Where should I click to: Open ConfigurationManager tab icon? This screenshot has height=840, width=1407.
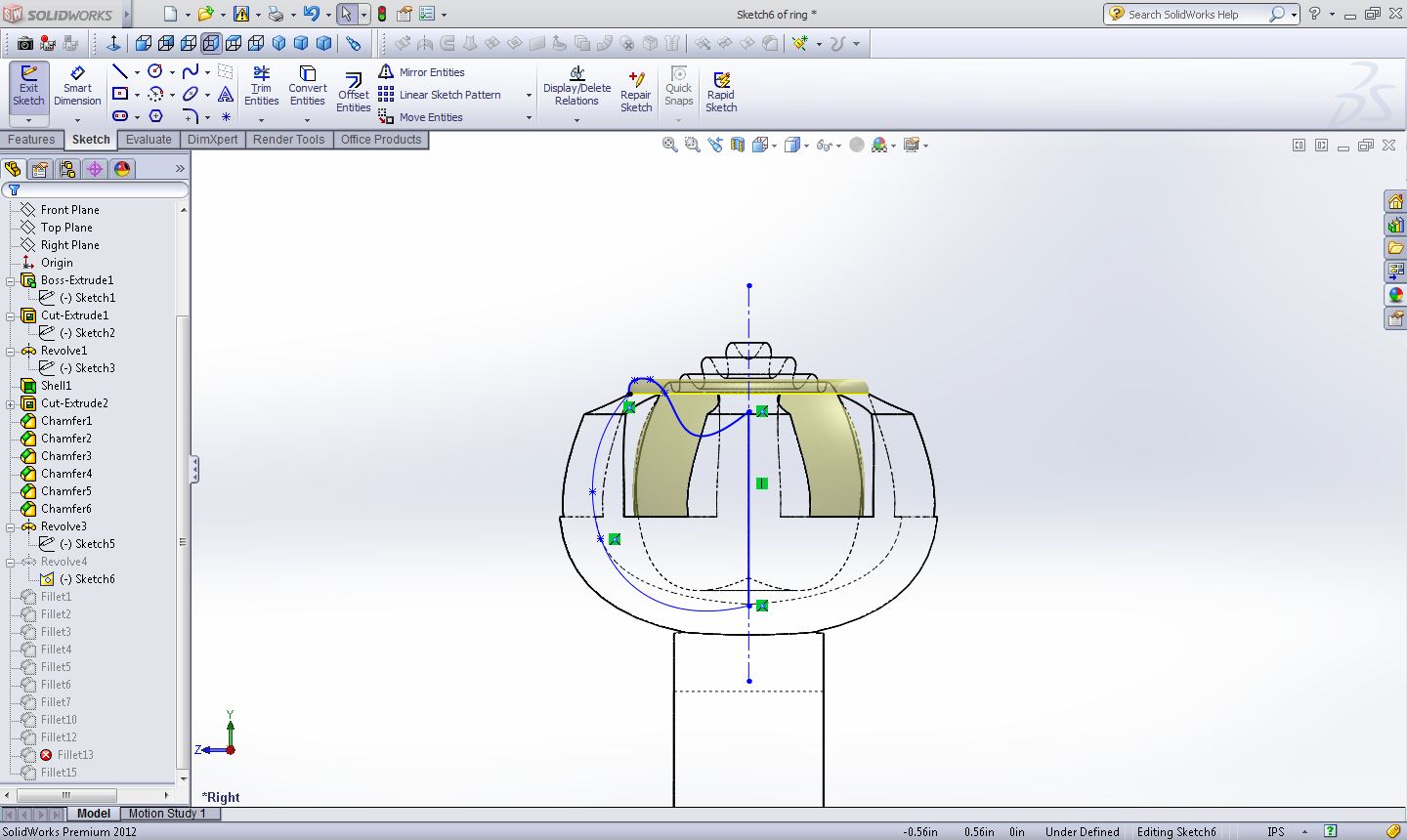pos(67,169)
